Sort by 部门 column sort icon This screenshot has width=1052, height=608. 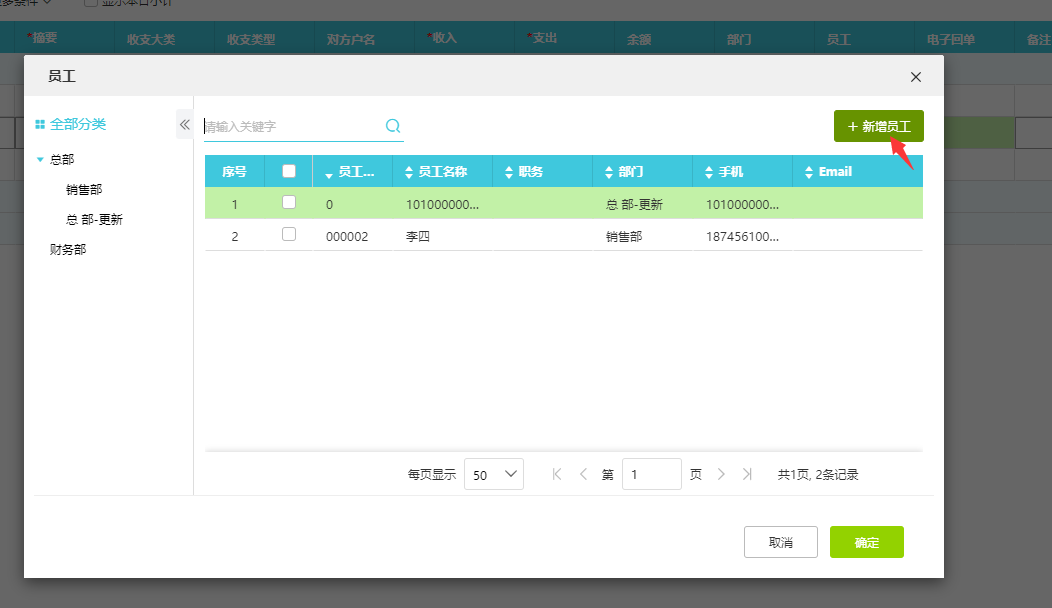point(609,172)
